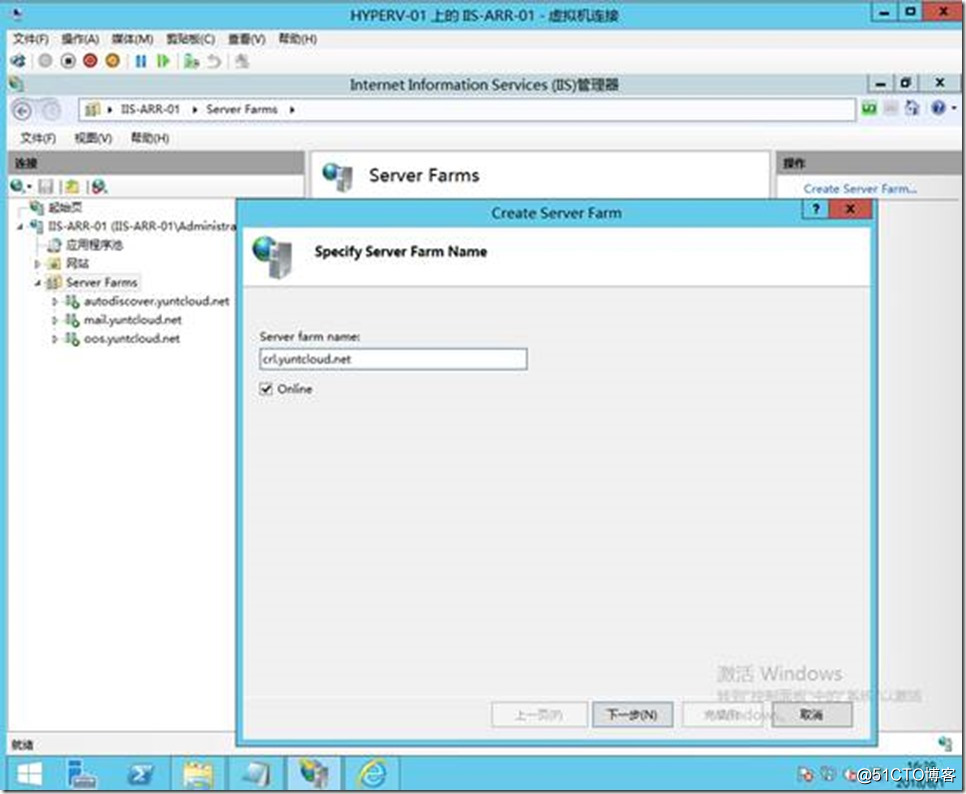The width and height of the screenshot is (966, 794).
Task: Open the VM window 操作(A) menu
Action: tap(80, 39)
